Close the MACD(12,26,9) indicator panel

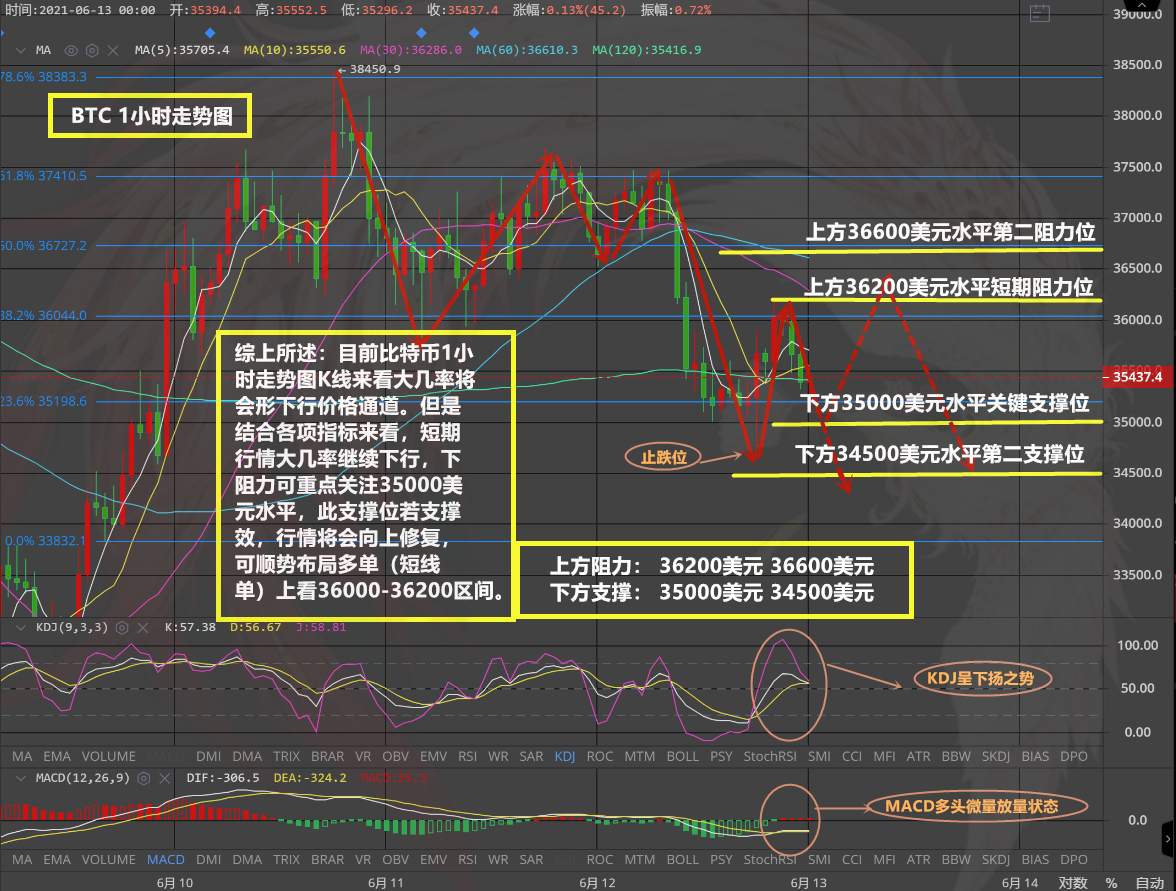(164, 778)
